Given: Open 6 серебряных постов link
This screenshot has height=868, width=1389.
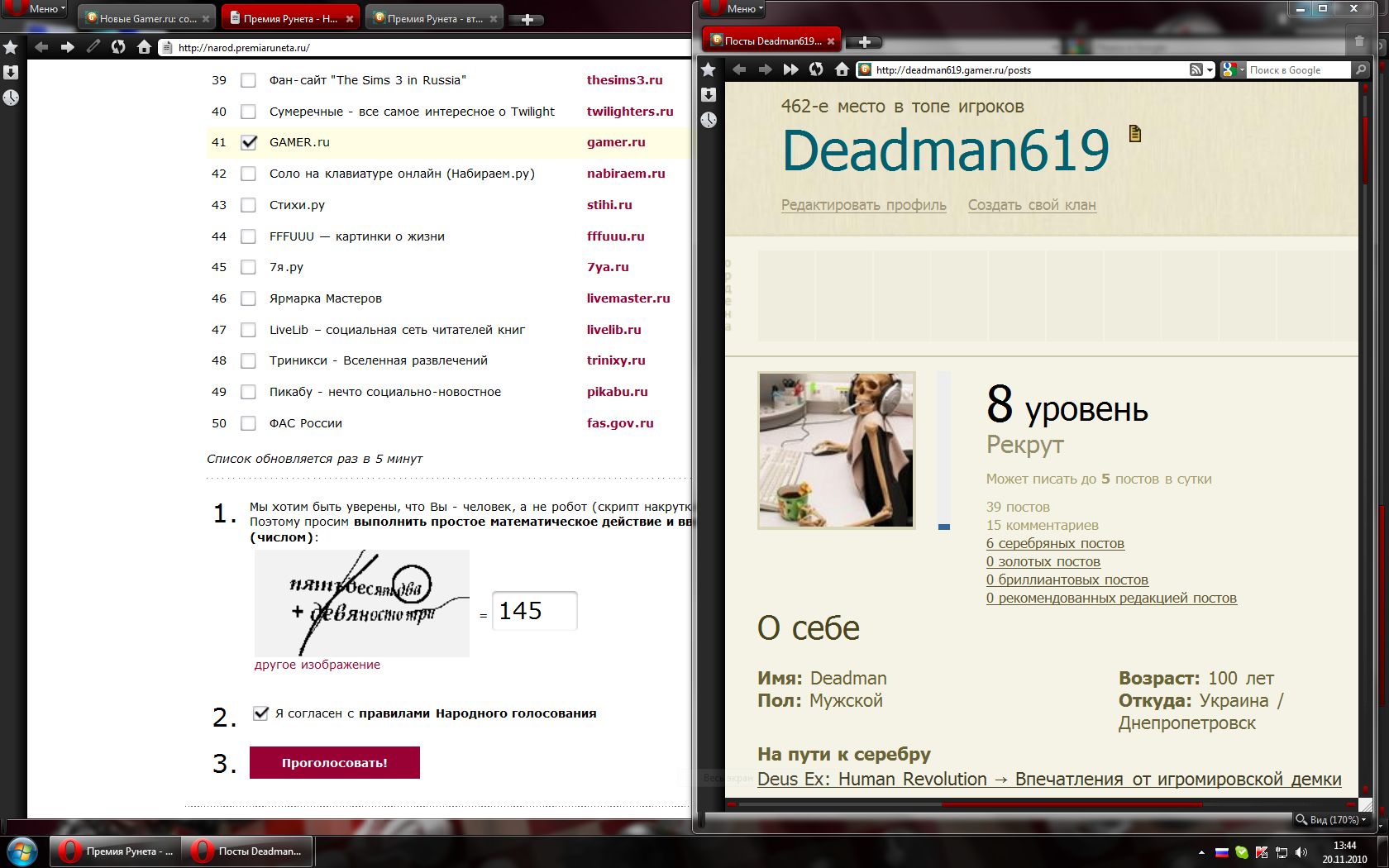Looking at the screenshot, I should [x=1055, y=543].
